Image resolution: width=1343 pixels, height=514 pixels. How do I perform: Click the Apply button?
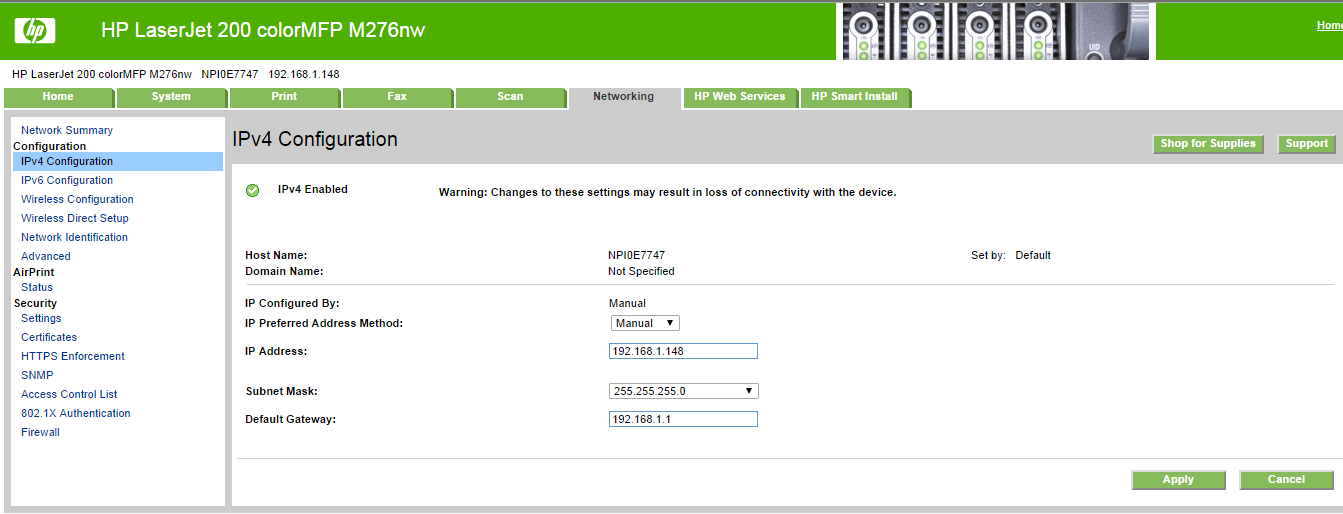(x=1179, y=480)
